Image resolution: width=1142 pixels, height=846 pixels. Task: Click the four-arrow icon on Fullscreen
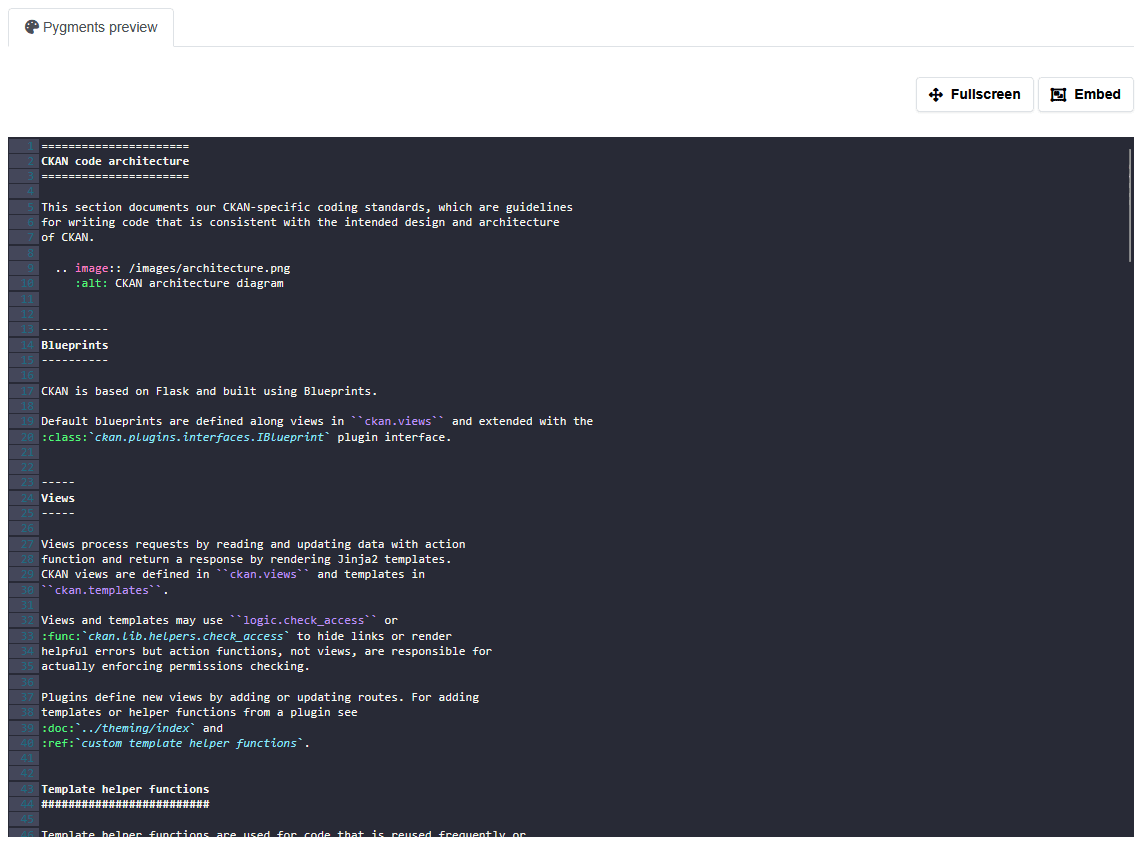point(936,95)
